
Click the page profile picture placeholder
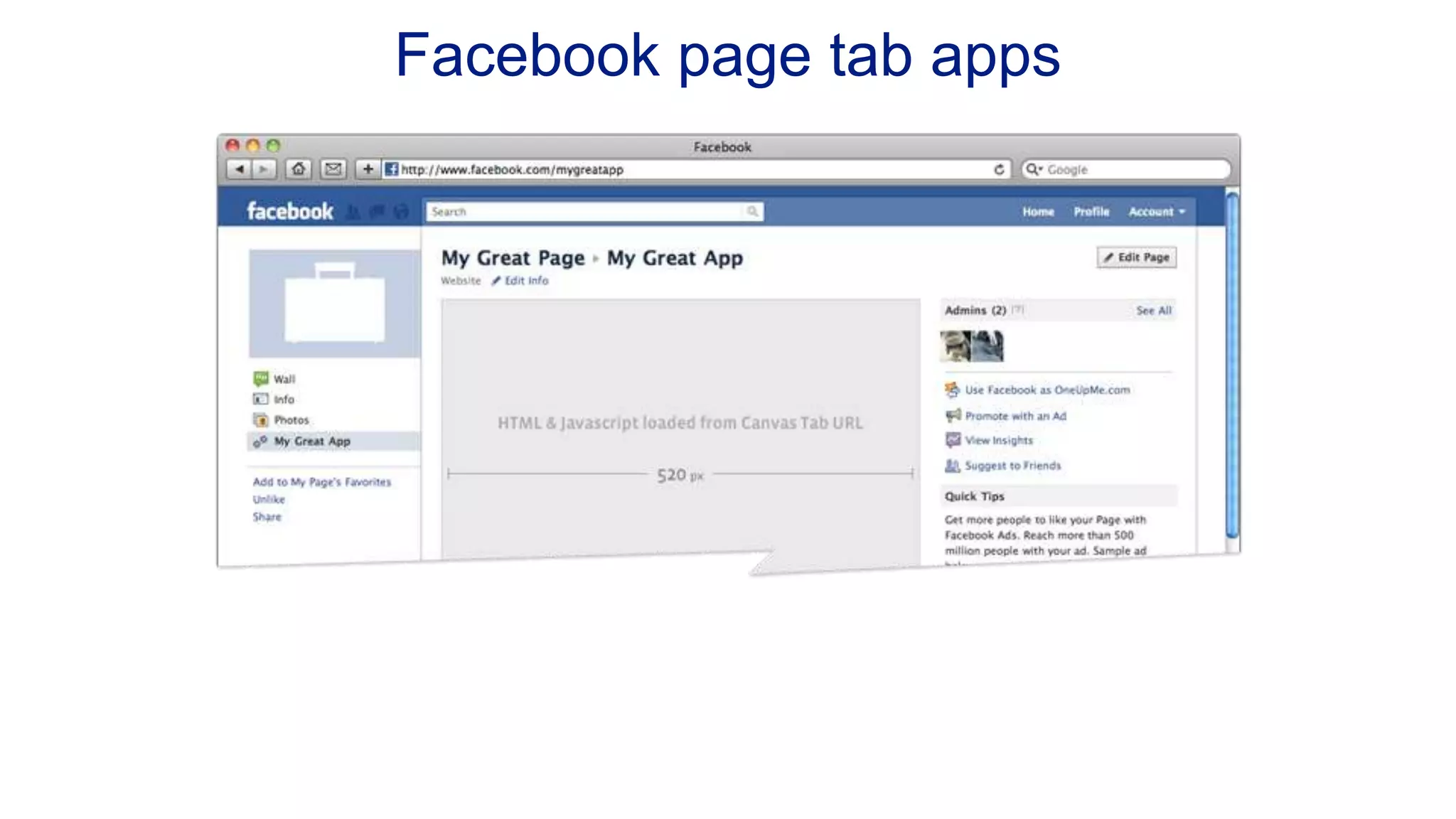[x=334, y=304]
